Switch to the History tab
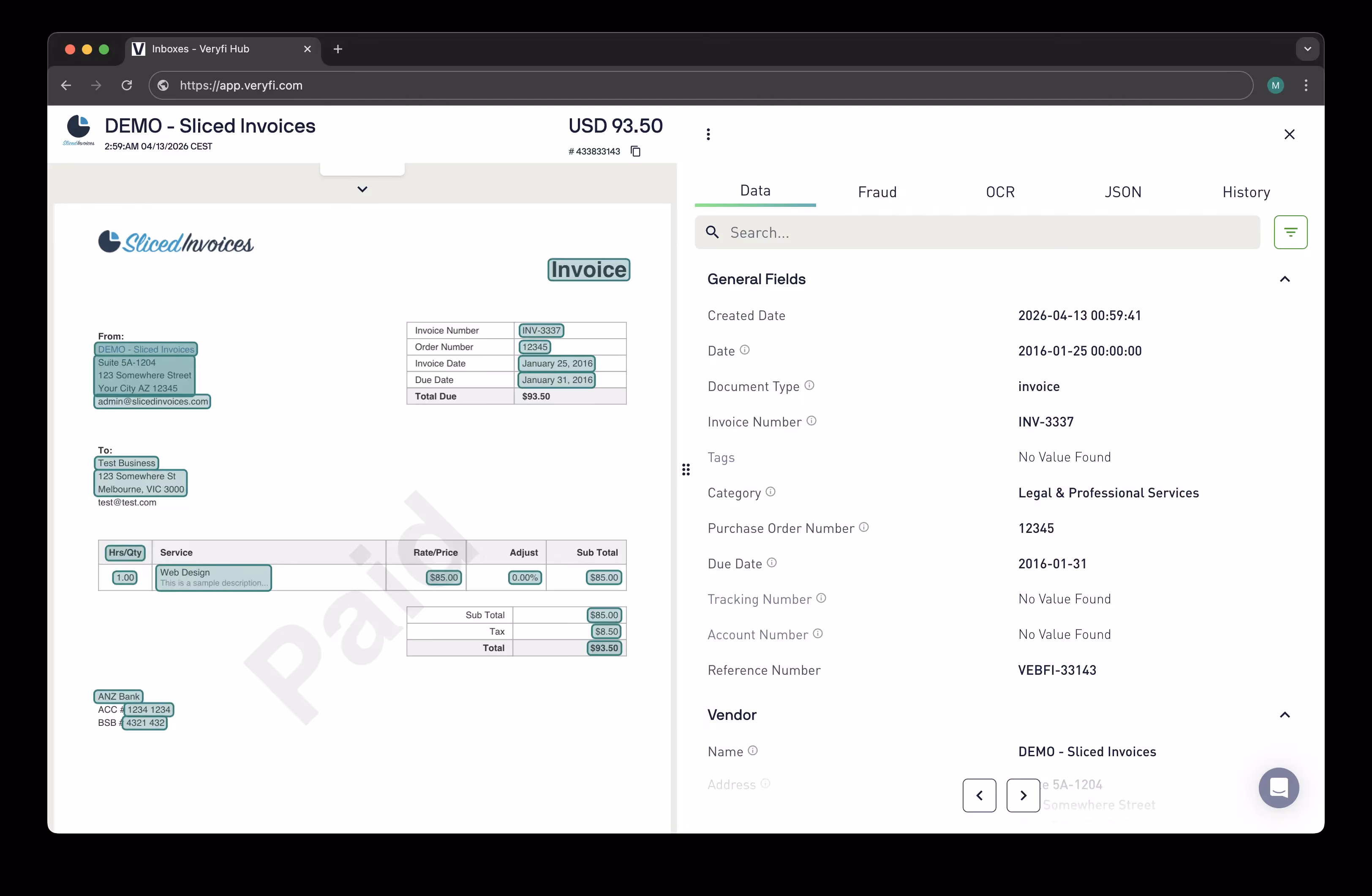Screen dimensions: 1372x896 1246,192
